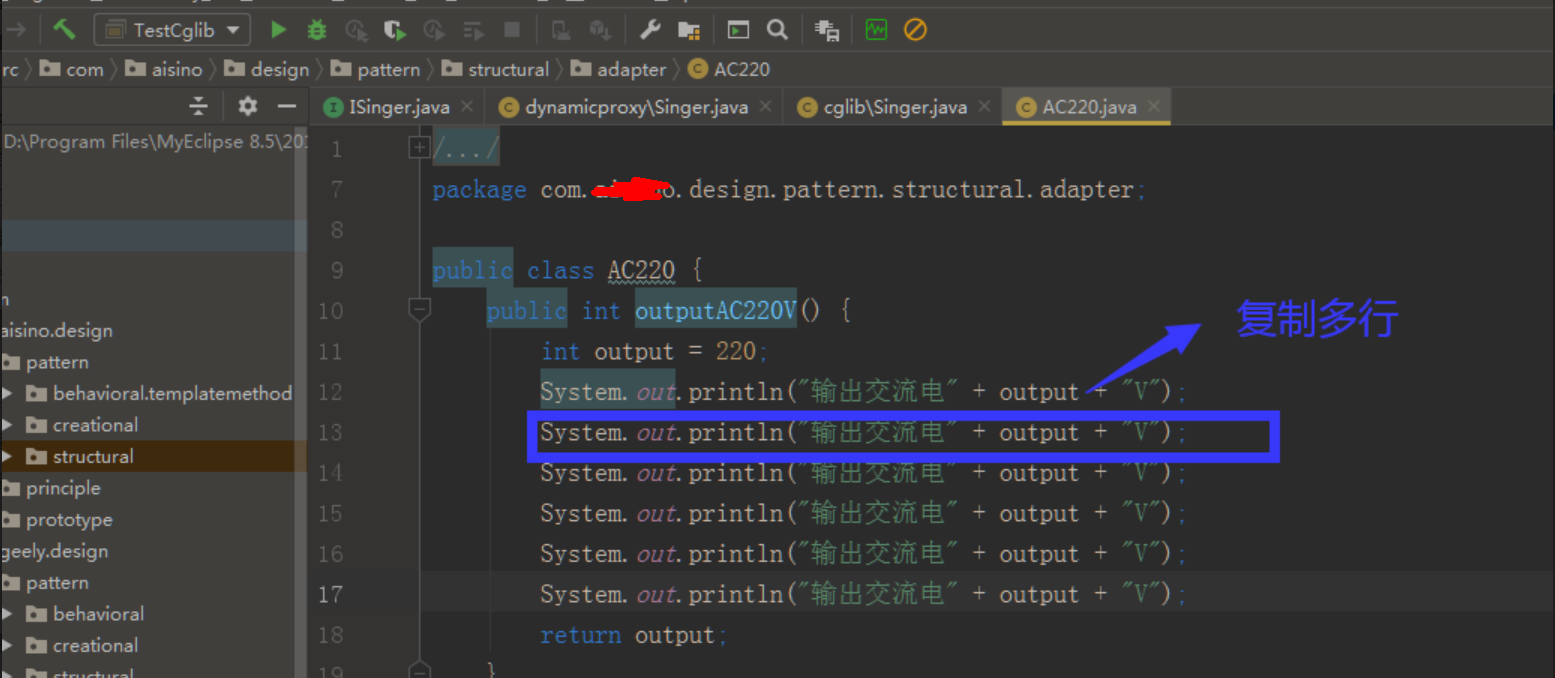The width and height of the screenshot is (1555, 678).
Task: Click the AC220 class name on line 9
Action: pyautogui.click(x=641, y=270)
